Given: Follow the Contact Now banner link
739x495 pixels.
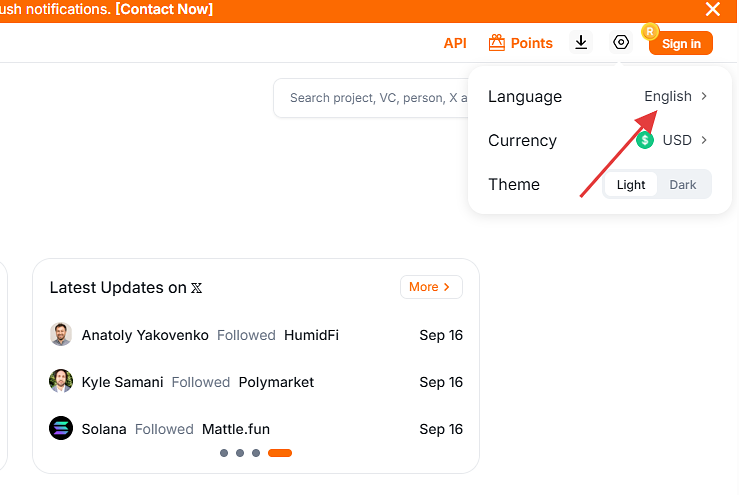Looking at the screenshot, I should (164, 10).
